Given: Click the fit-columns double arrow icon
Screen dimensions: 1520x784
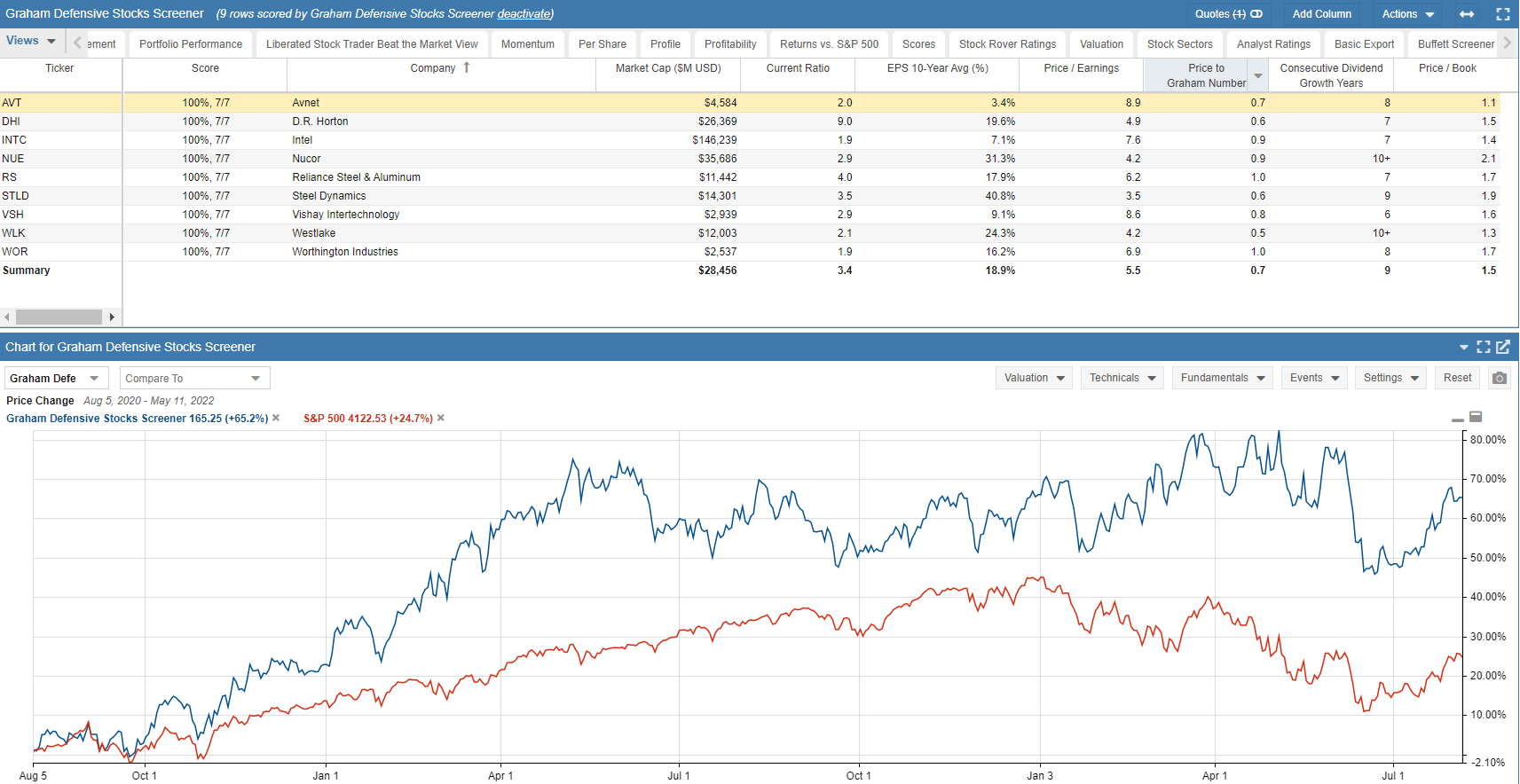Looking at the screenshot, I should tap(1467, 14).
